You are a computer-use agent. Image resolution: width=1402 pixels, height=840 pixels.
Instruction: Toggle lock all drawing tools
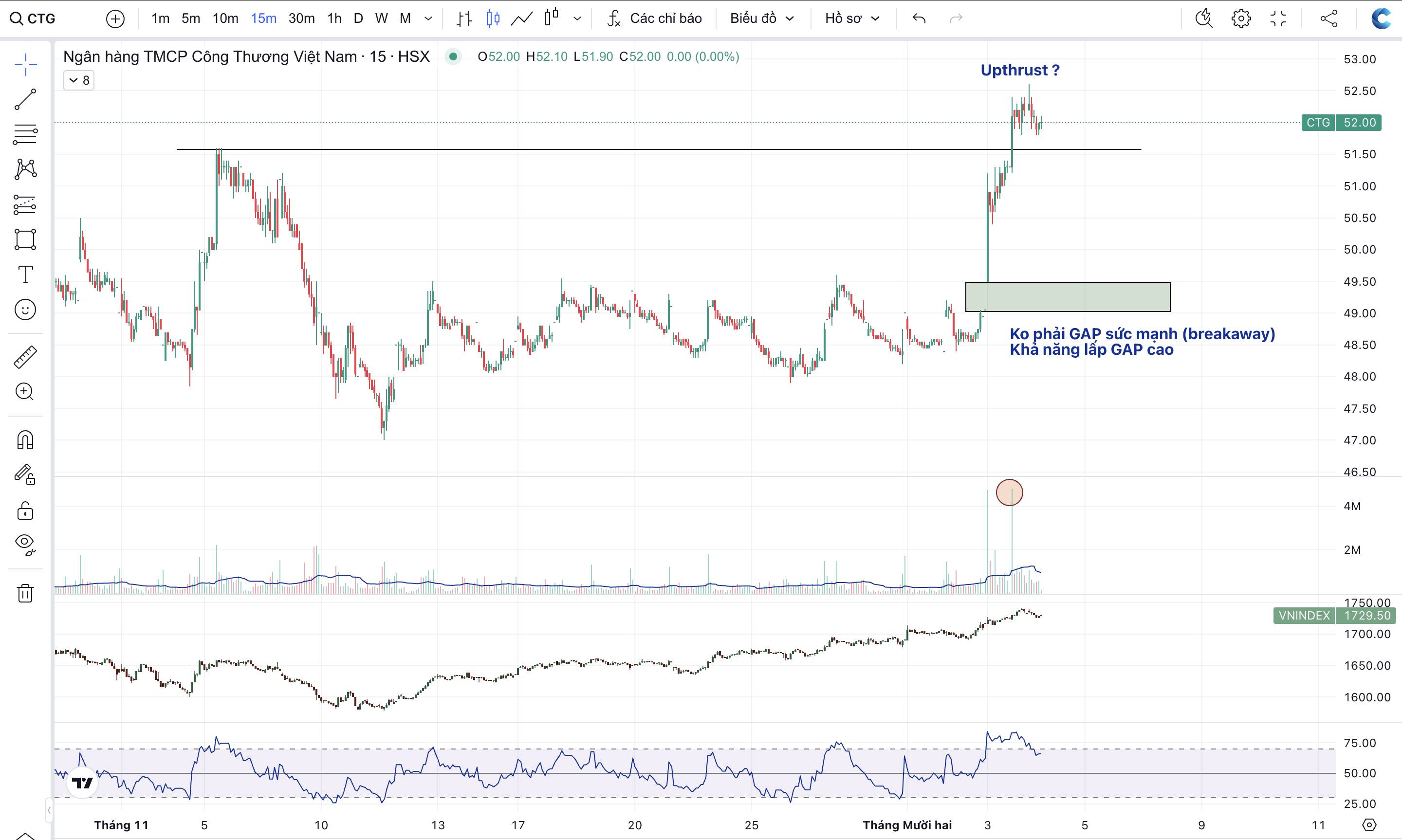(x=25, y=511)
